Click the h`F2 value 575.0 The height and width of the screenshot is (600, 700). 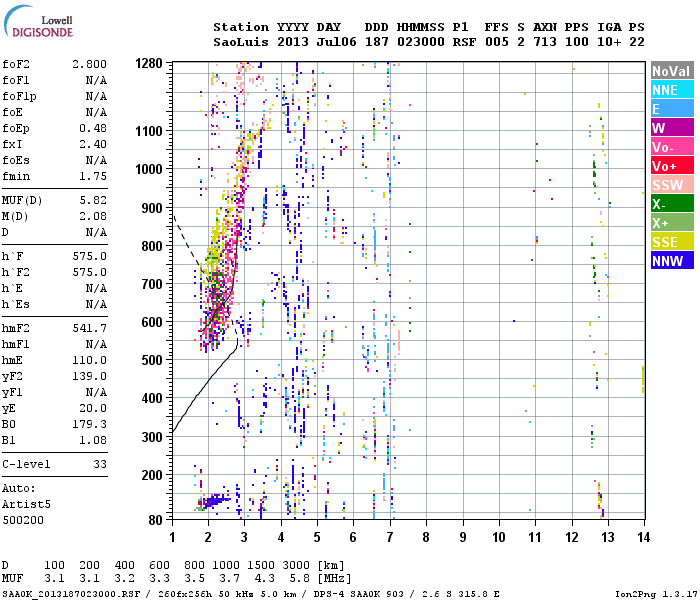tap(89, 272)
